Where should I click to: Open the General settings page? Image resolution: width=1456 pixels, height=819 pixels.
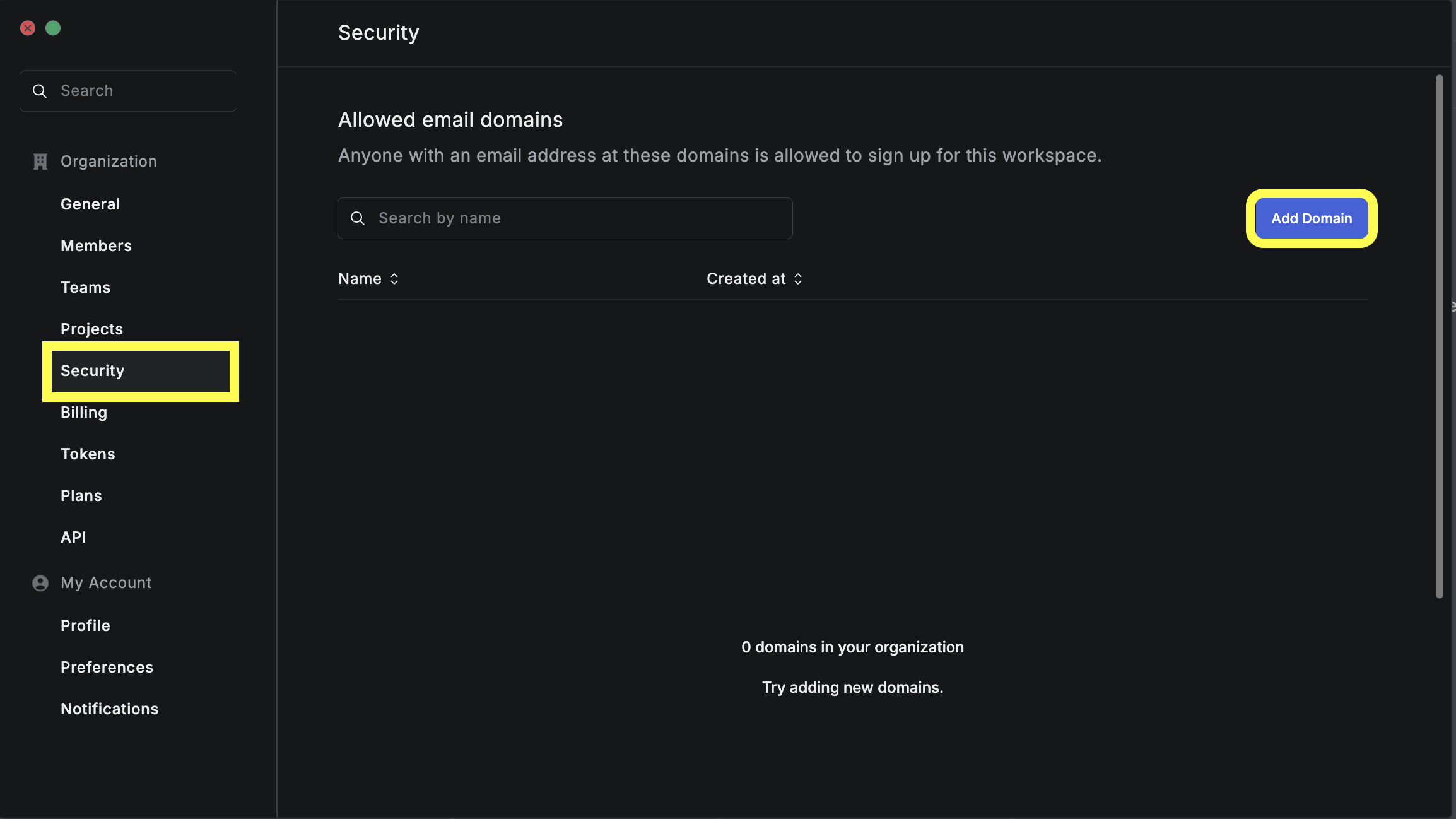click(90, 204)
